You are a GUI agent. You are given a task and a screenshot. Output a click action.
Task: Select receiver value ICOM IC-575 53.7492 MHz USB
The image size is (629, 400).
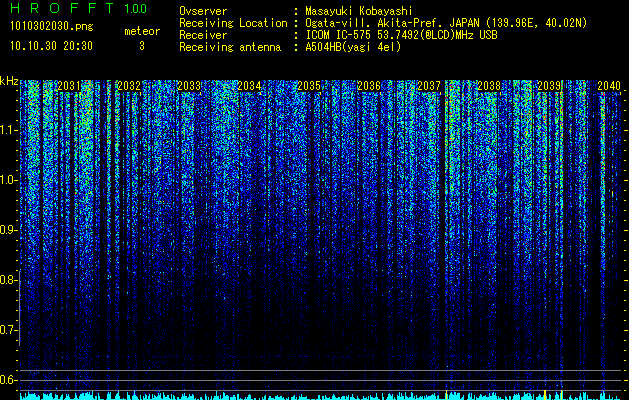(x=401, y=35)
